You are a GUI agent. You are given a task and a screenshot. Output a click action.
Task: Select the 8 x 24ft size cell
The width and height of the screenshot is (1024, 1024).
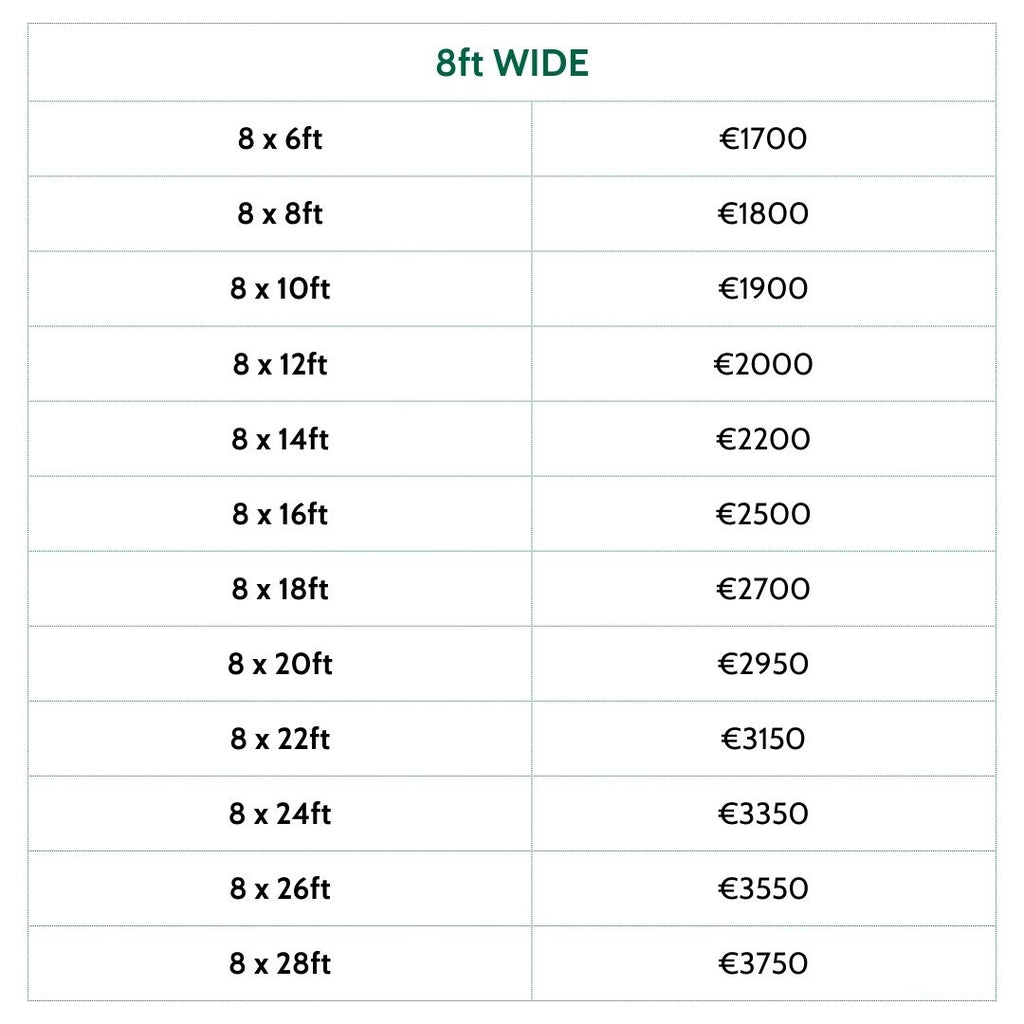280,814
